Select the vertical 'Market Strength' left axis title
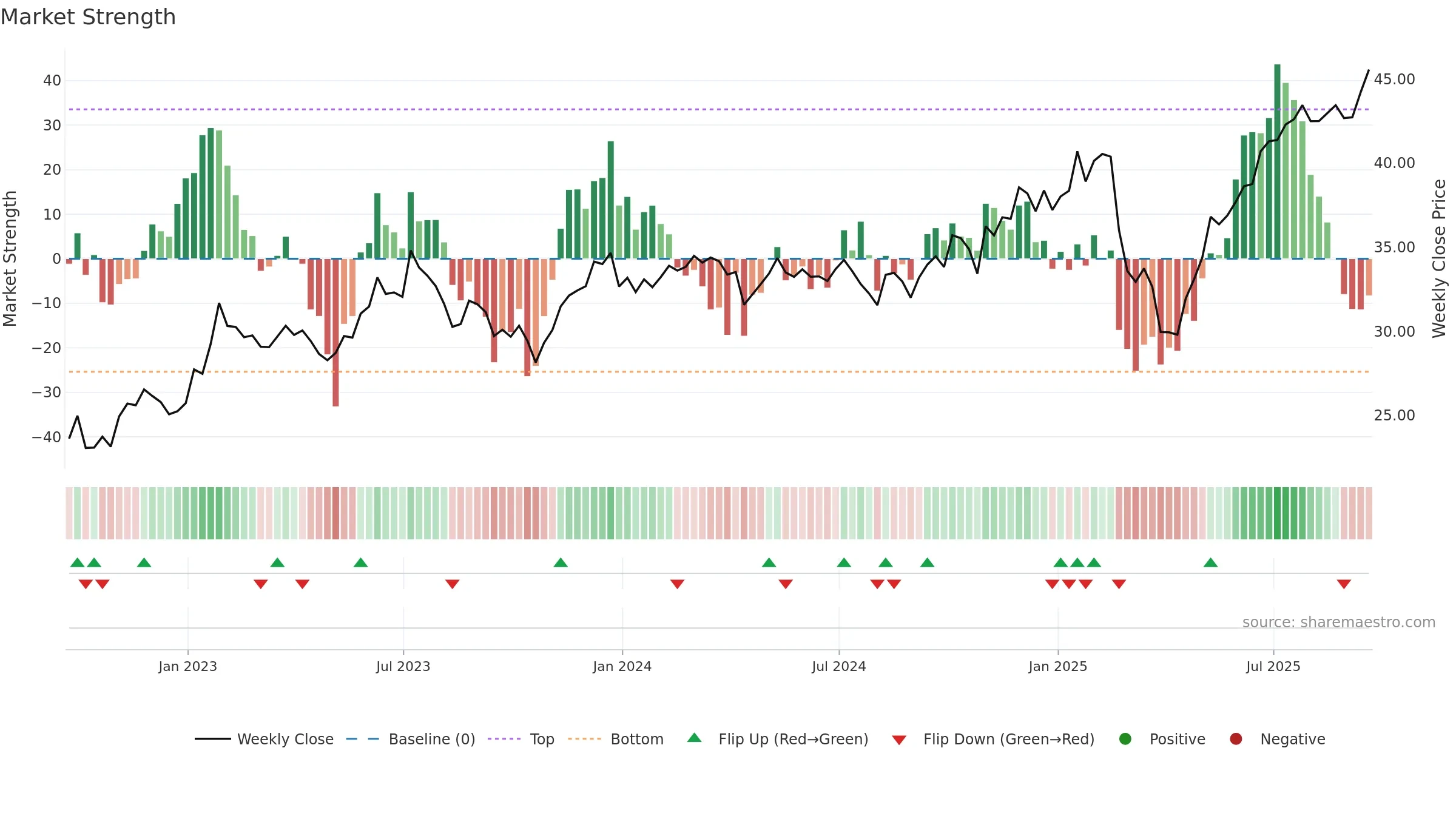 click(x=10, y=258)
